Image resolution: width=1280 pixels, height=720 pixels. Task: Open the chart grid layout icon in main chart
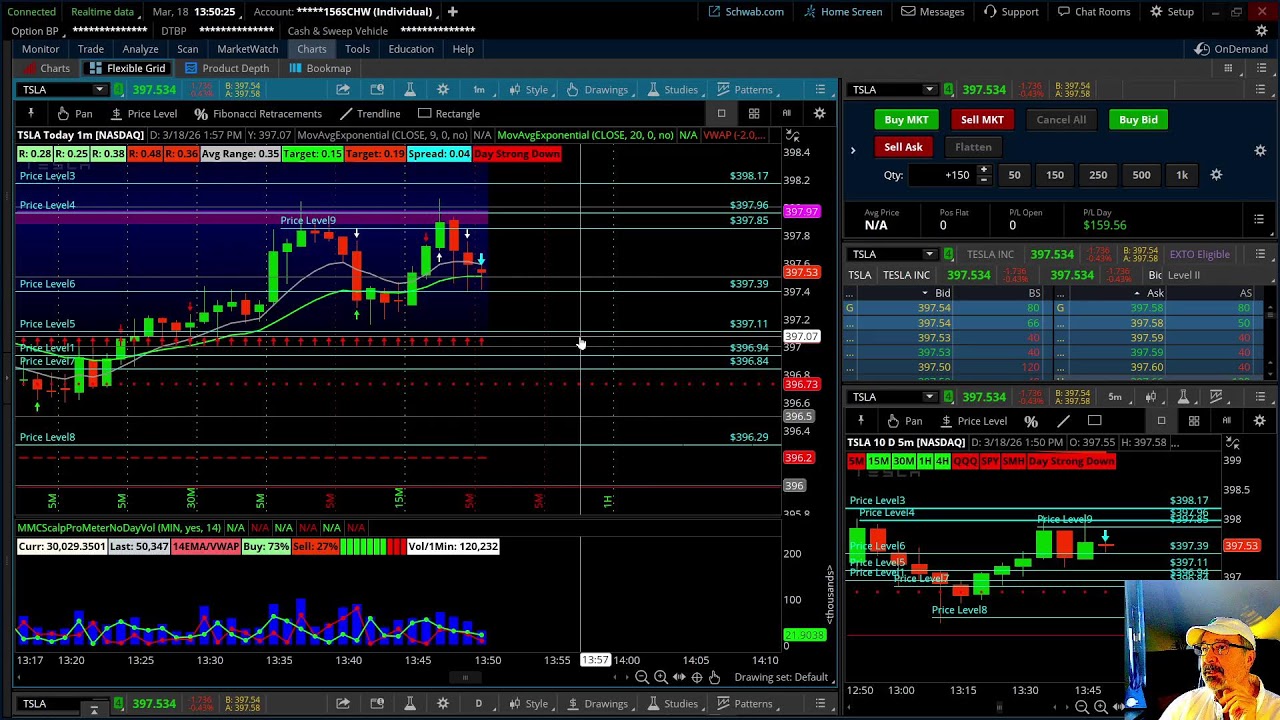[x=754, y=114]
